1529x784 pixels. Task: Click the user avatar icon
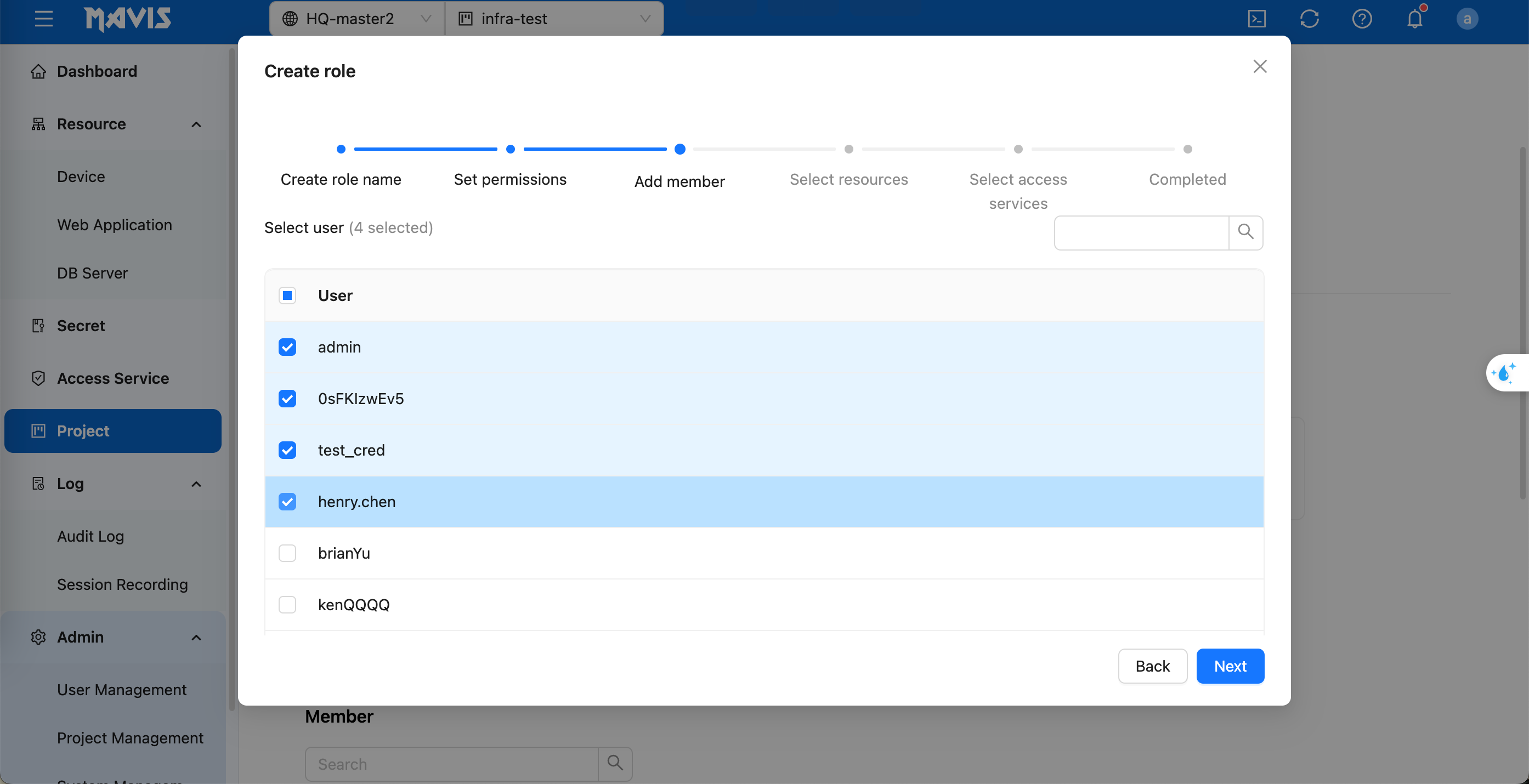[1466, 19]
